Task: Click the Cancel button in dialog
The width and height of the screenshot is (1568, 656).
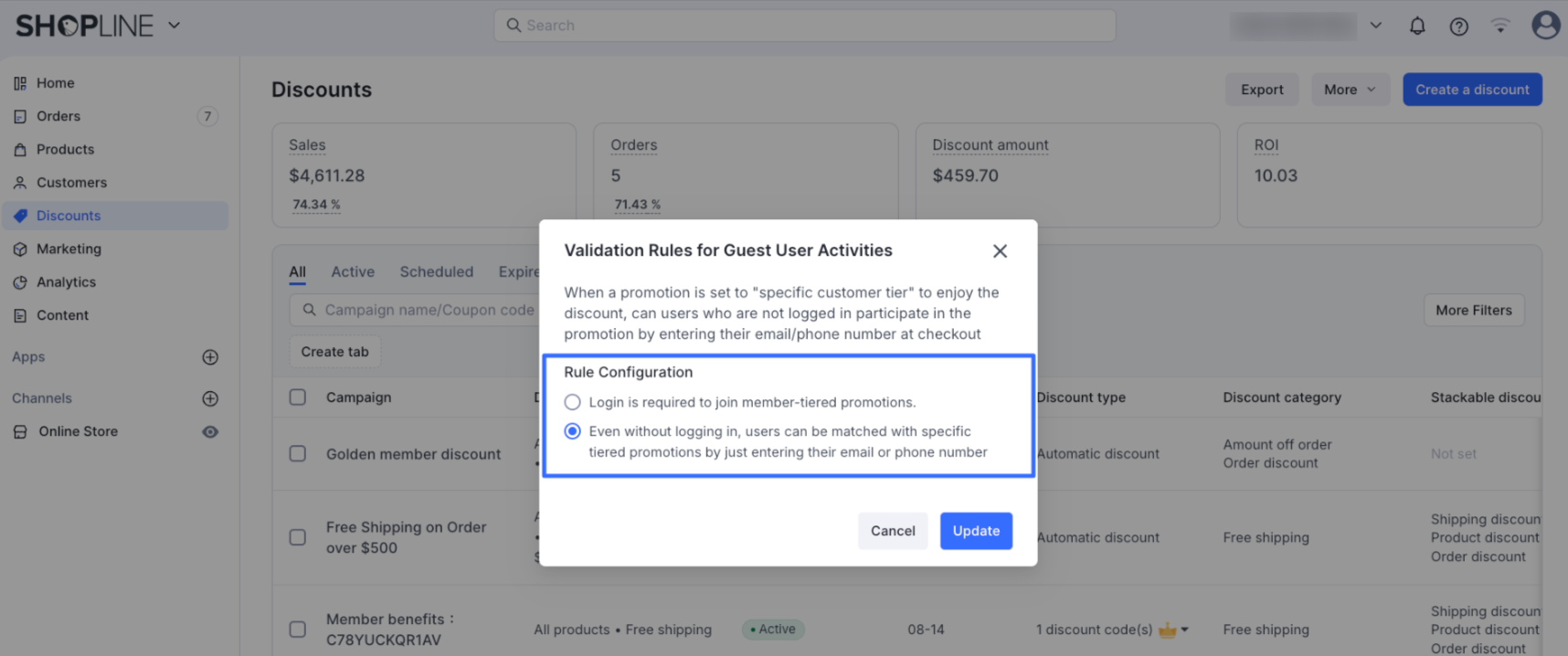Action: [892, 531]
